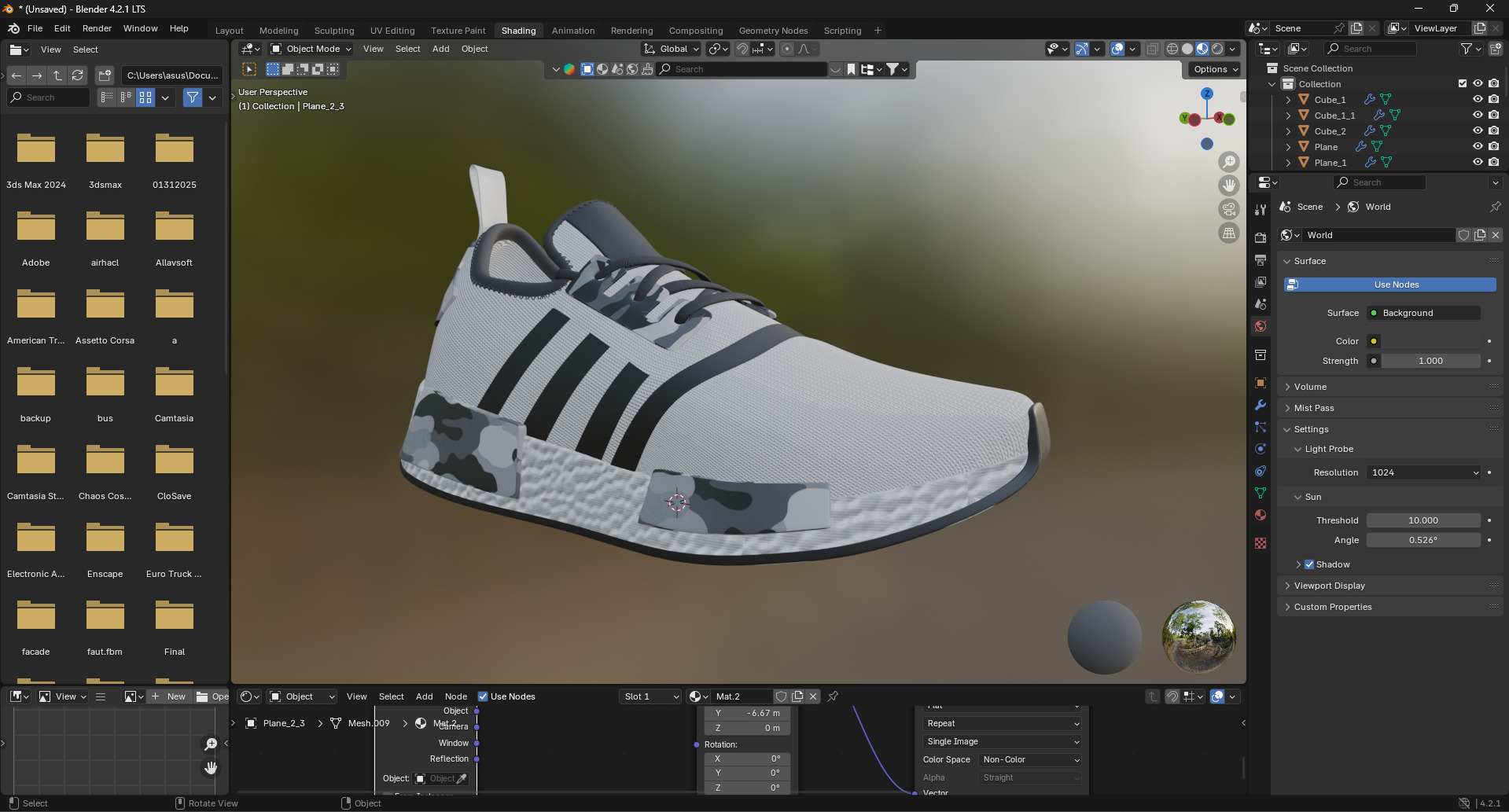The width and height of the screenshot is (1509, 812).
Task: Pin the properties editor context
Action: tap(1495, 207)
